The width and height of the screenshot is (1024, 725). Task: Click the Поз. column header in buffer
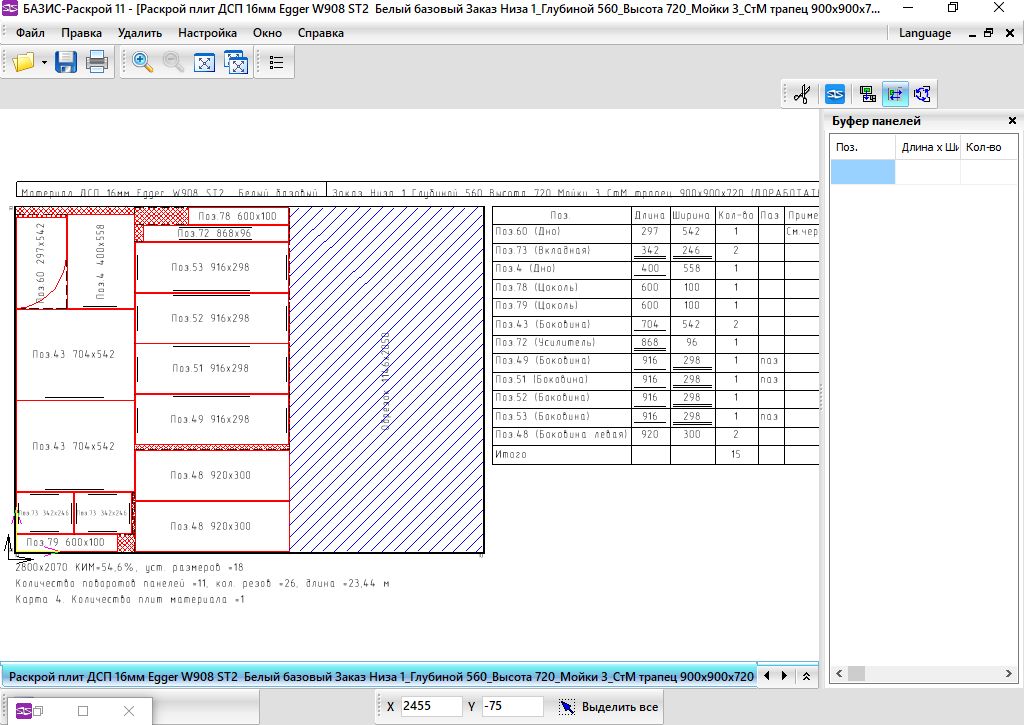(862, 147)
